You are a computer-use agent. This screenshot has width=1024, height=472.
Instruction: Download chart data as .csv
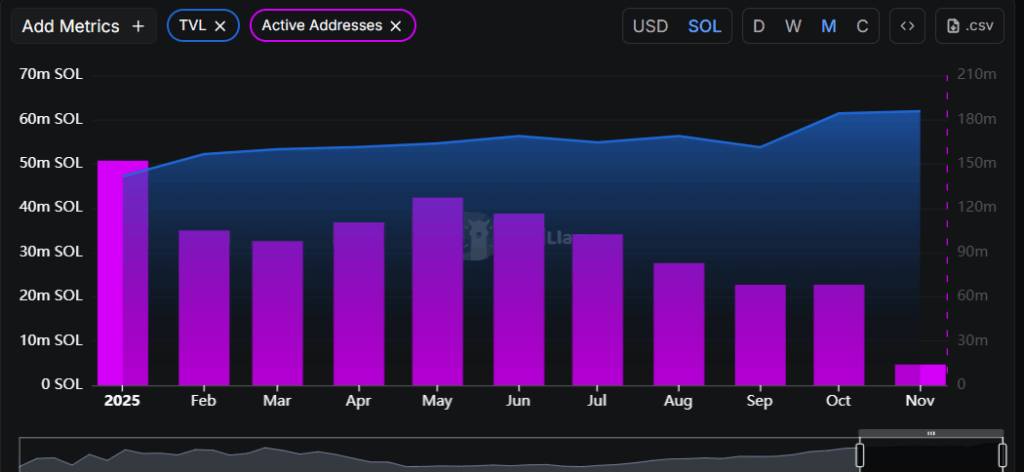[x=969, y=26]
